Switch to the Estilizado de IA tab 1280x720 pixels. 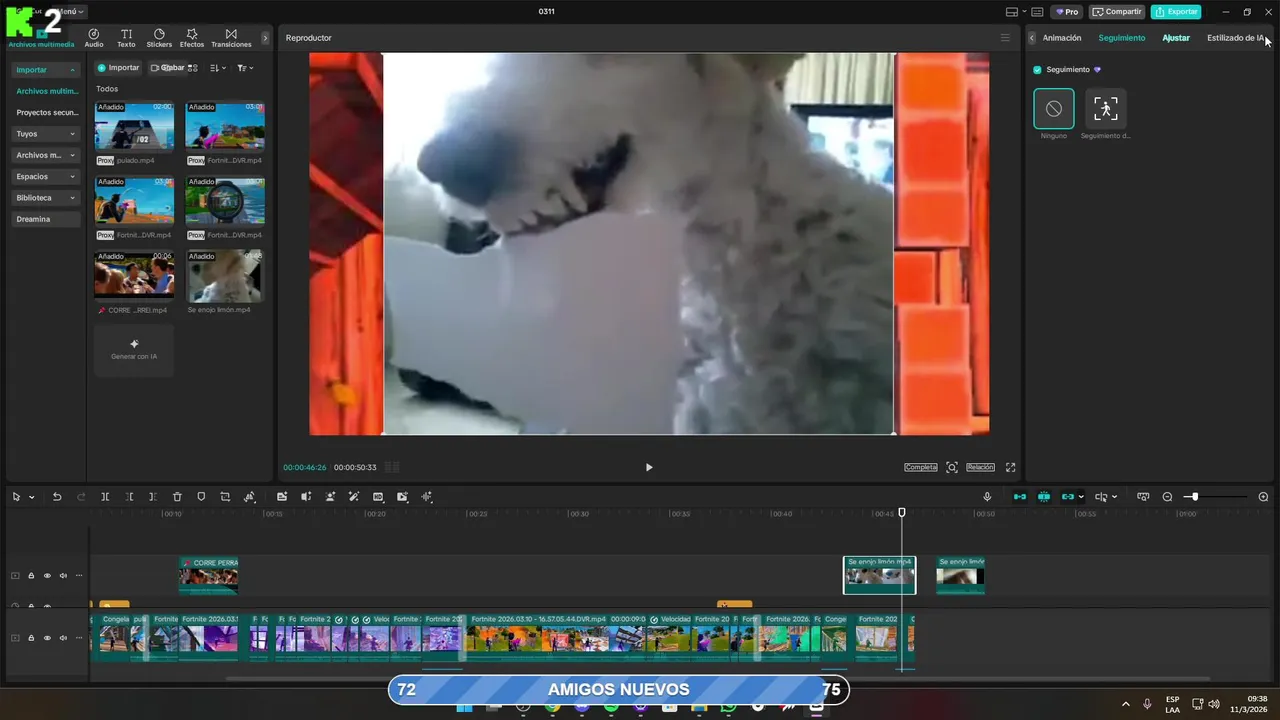(1235, 38)
